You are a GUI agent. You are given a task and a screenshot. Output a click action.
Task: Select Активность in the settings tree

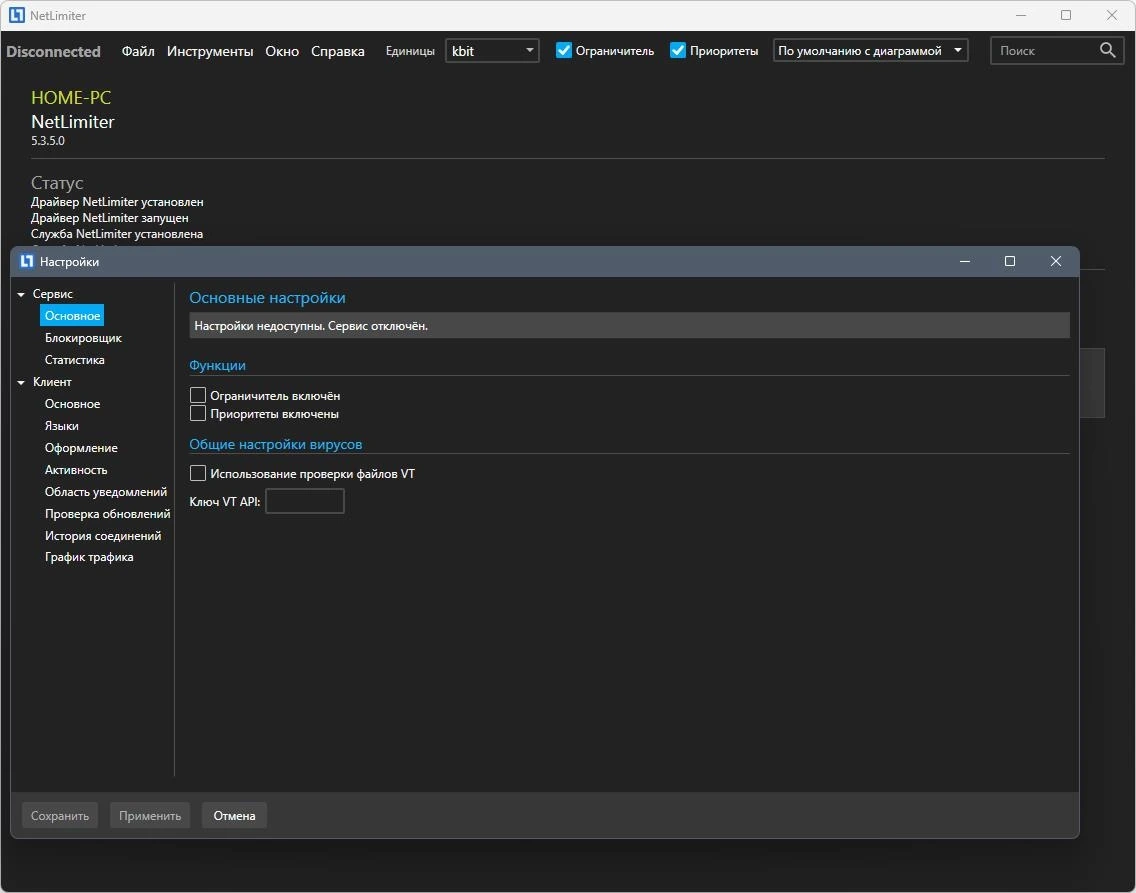[76, 470]
